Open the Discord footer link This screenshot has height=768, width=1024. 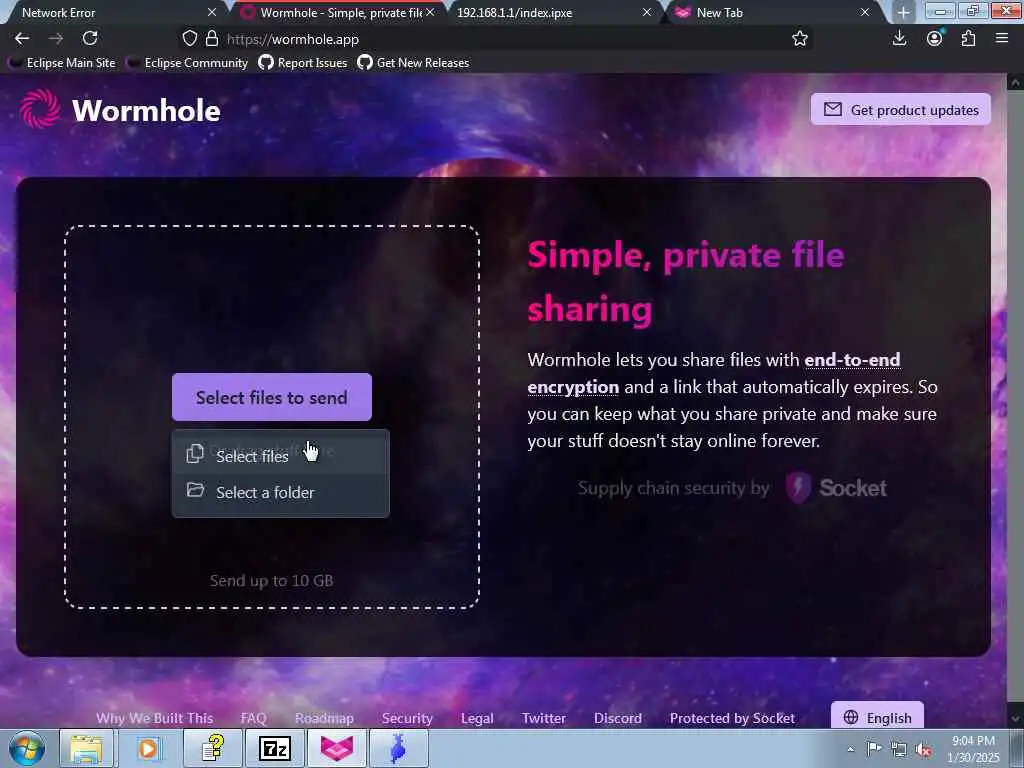(x=618, y=718)
